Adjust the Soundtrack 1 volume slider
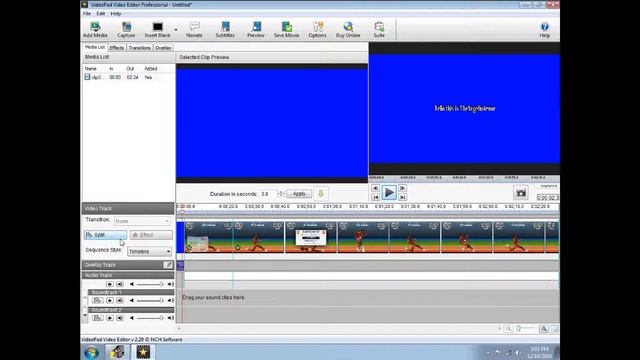The width and height of the screenshot is (640, 360). [150, 300]
